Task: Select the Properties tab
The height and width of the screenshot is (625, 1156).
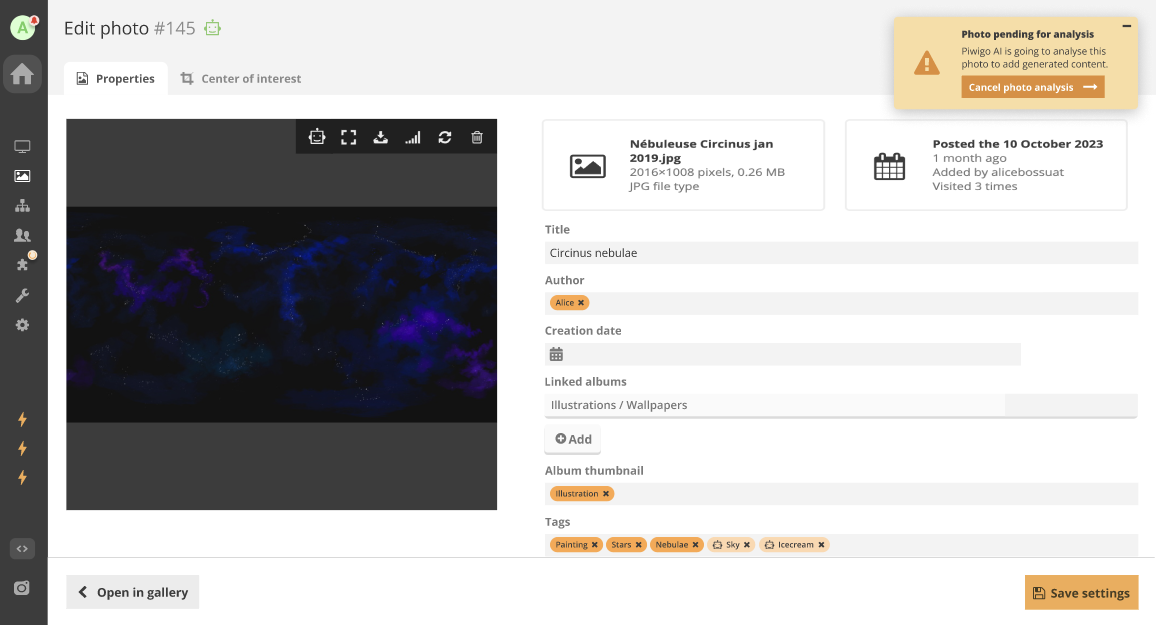Action: 116,79
